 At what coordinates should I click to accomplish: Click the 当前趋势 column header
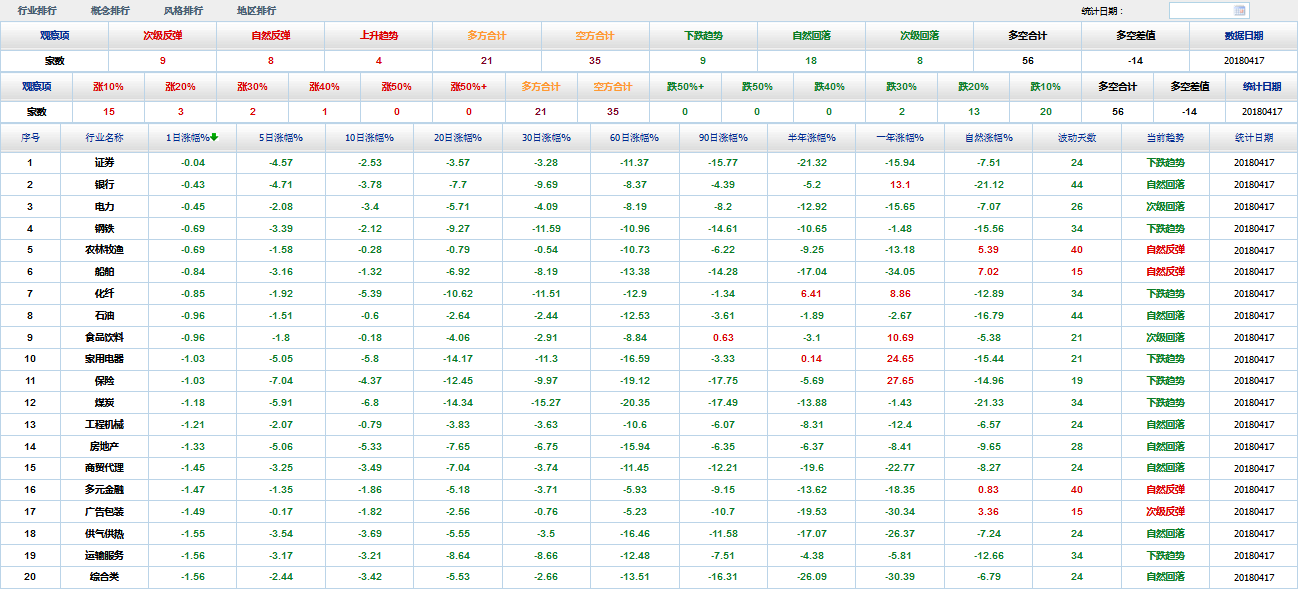pyautogui.click(x=1165, y=137)
